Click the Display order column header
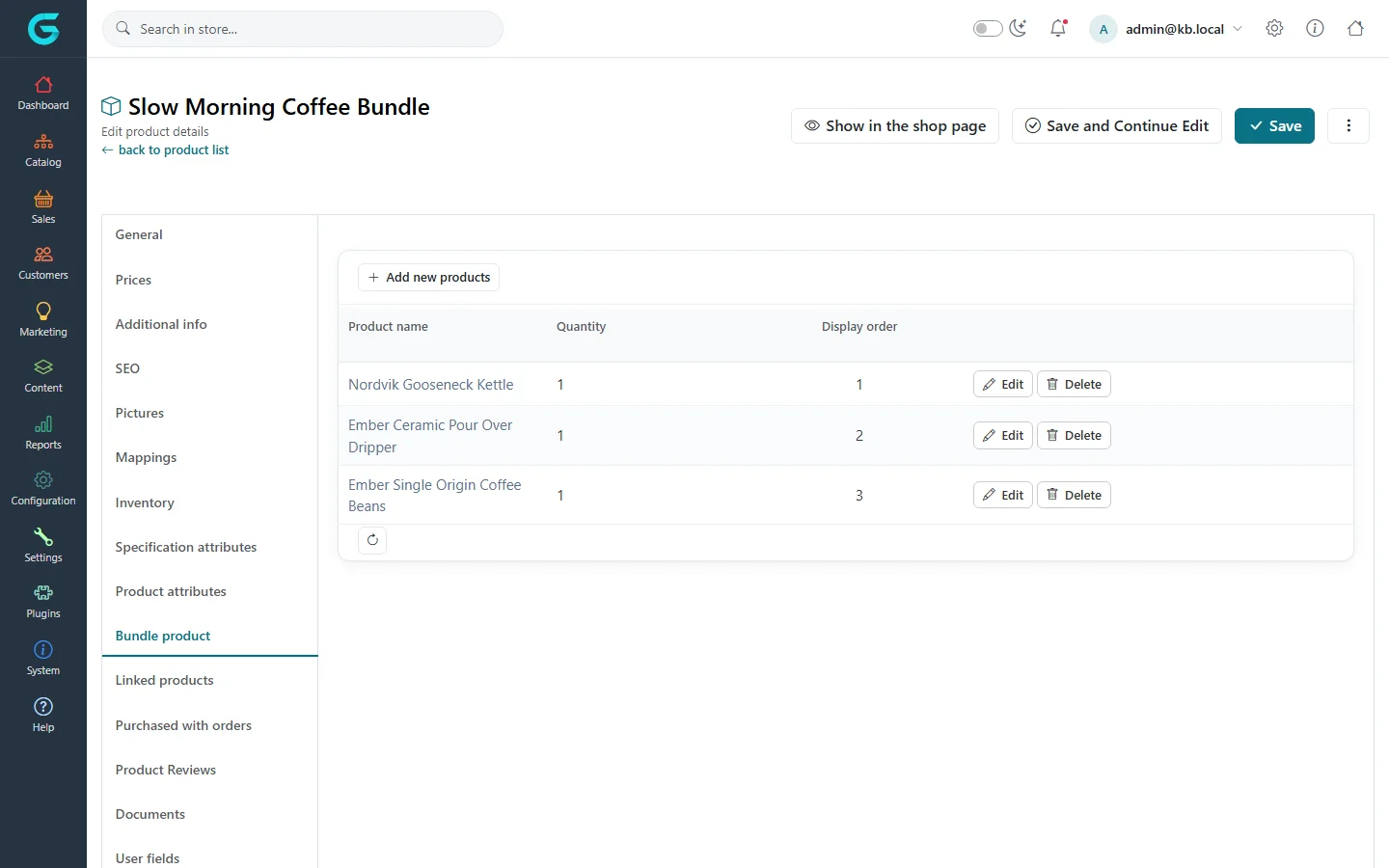Viewport: 1389px width, 868px height. click(859, 326)
